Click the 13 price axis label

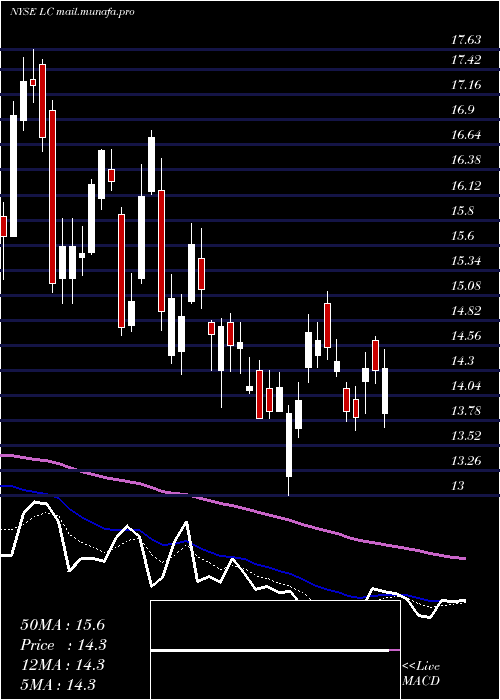(458, 485)
